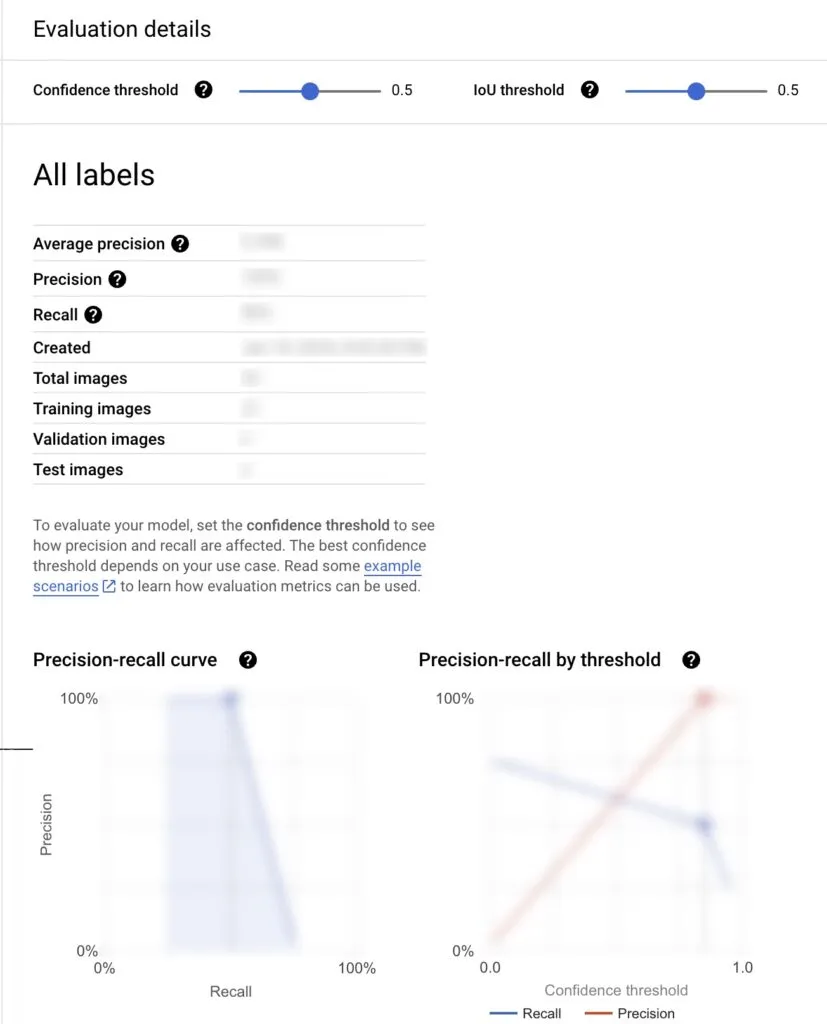Click the point on the precision-recall curve peak
Viewport: 827px width, 1024px height.
(x=229, y=700)
